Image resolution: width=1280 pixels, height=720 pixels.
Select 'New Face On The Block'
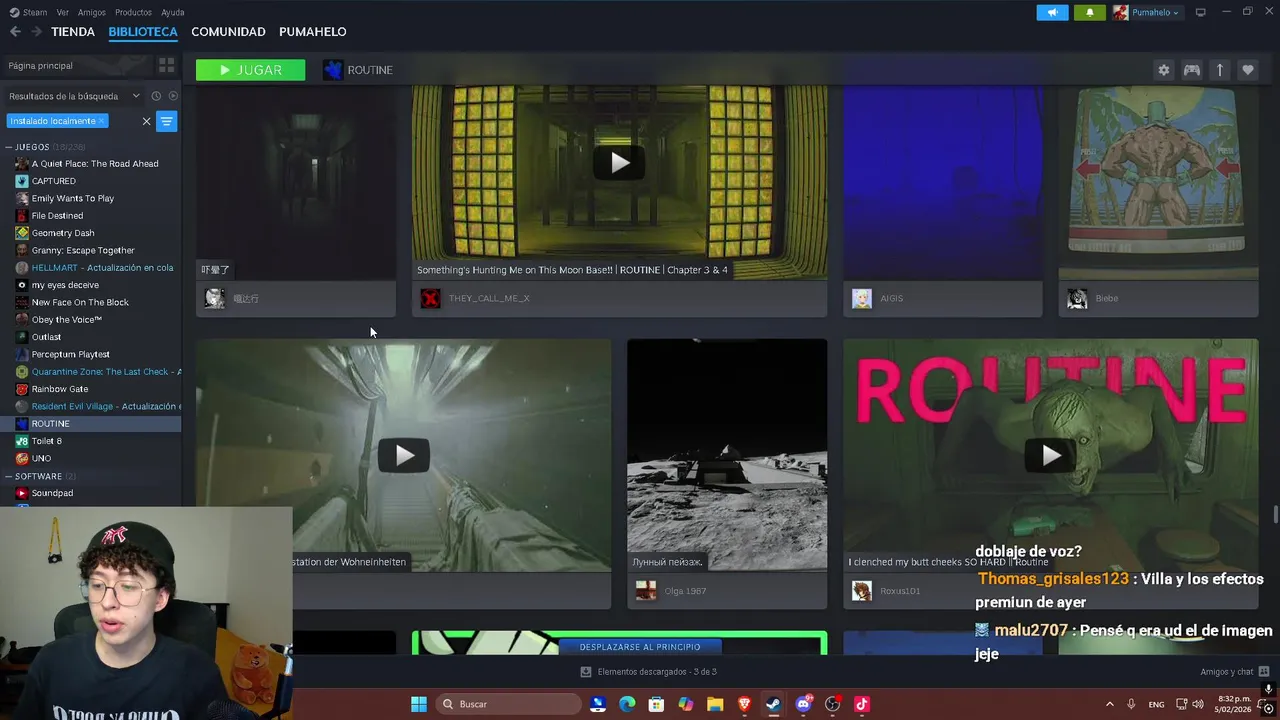80,302
